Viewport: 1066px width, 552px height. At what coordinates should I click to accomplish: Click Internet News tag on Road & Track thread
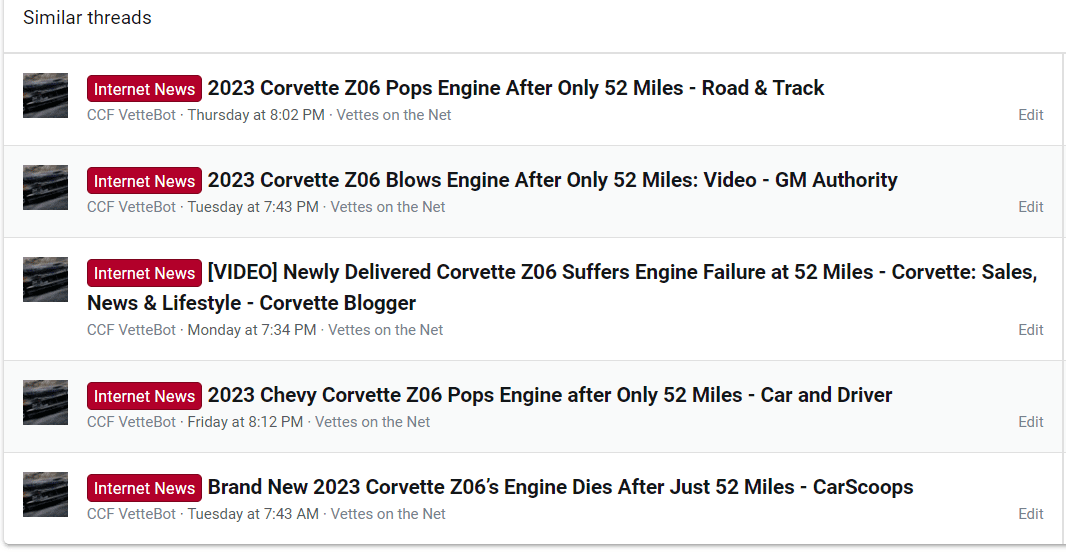pyautogui.click(x=144, y=89)
